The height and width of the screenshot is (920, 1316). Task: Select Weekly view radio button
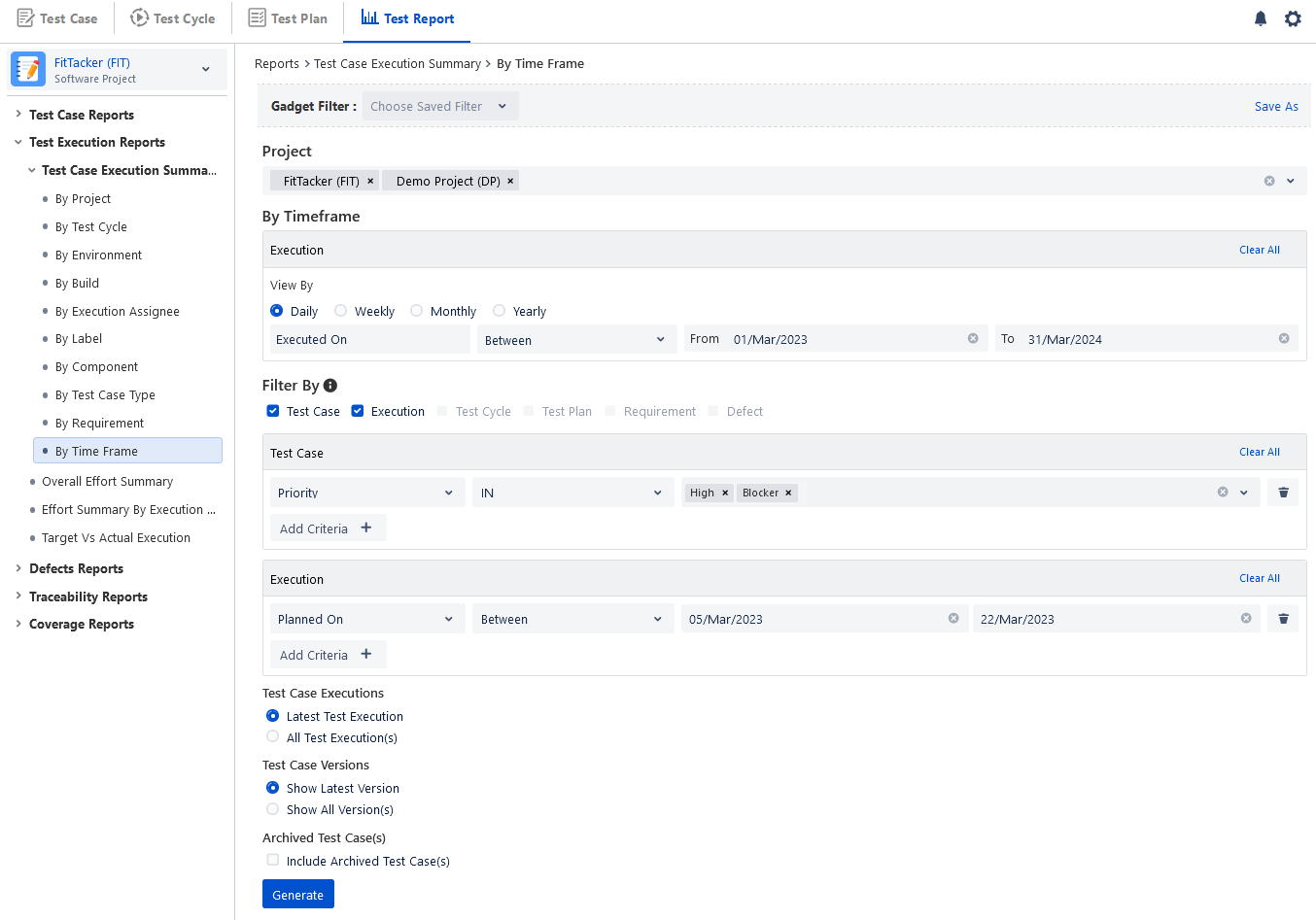(341, 311)
